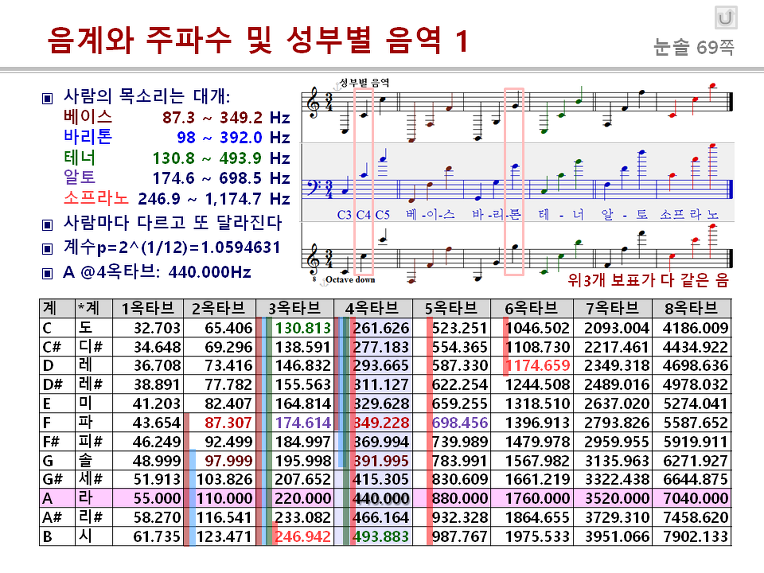Select the '3옥타브' column header
The height and width of the screenshot is (573, 764).
294,308
